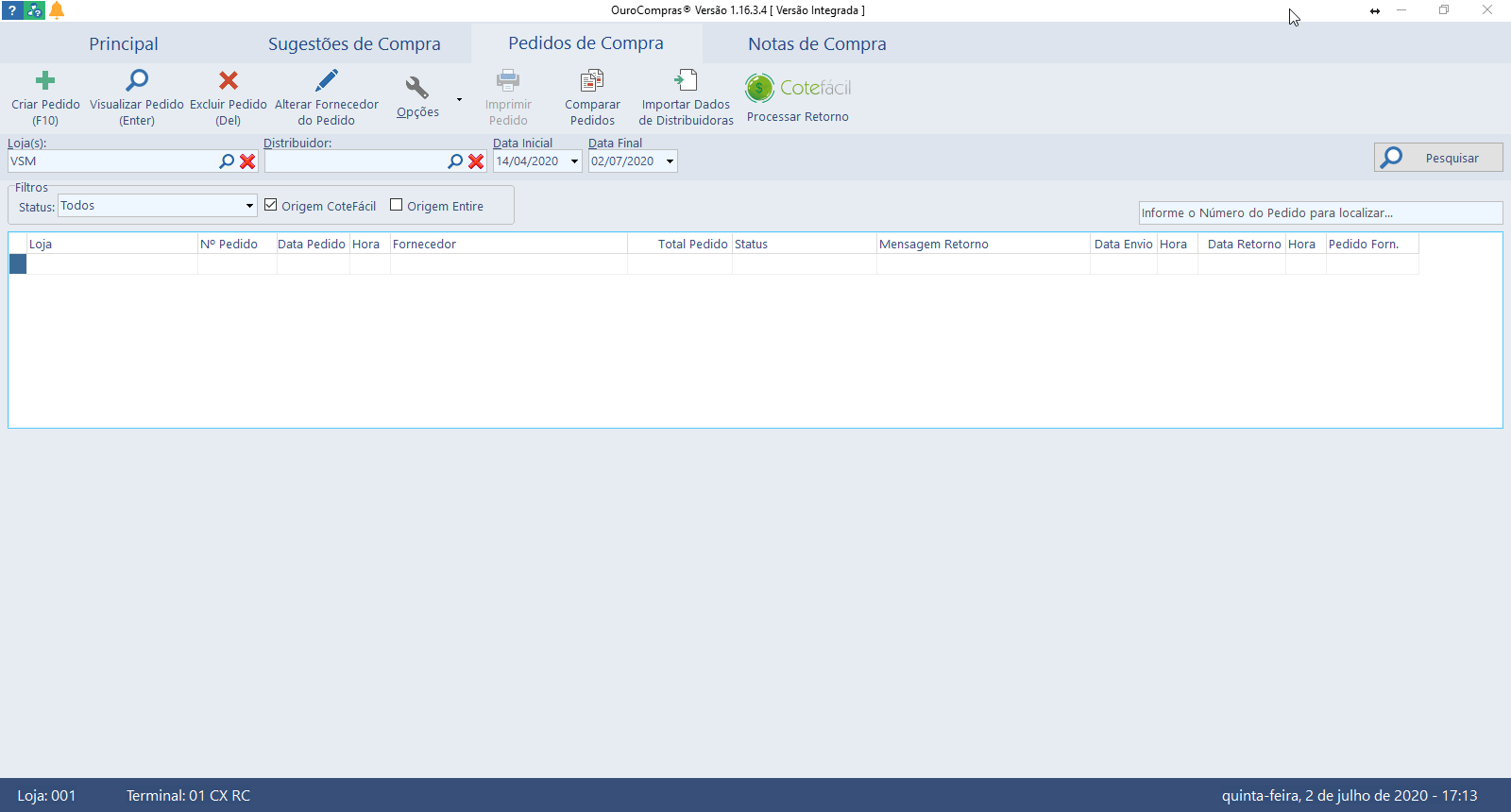Clear the Loja(s) field with red X
Viewport: 1511px width, 812px height.
(x=247, y=161)
